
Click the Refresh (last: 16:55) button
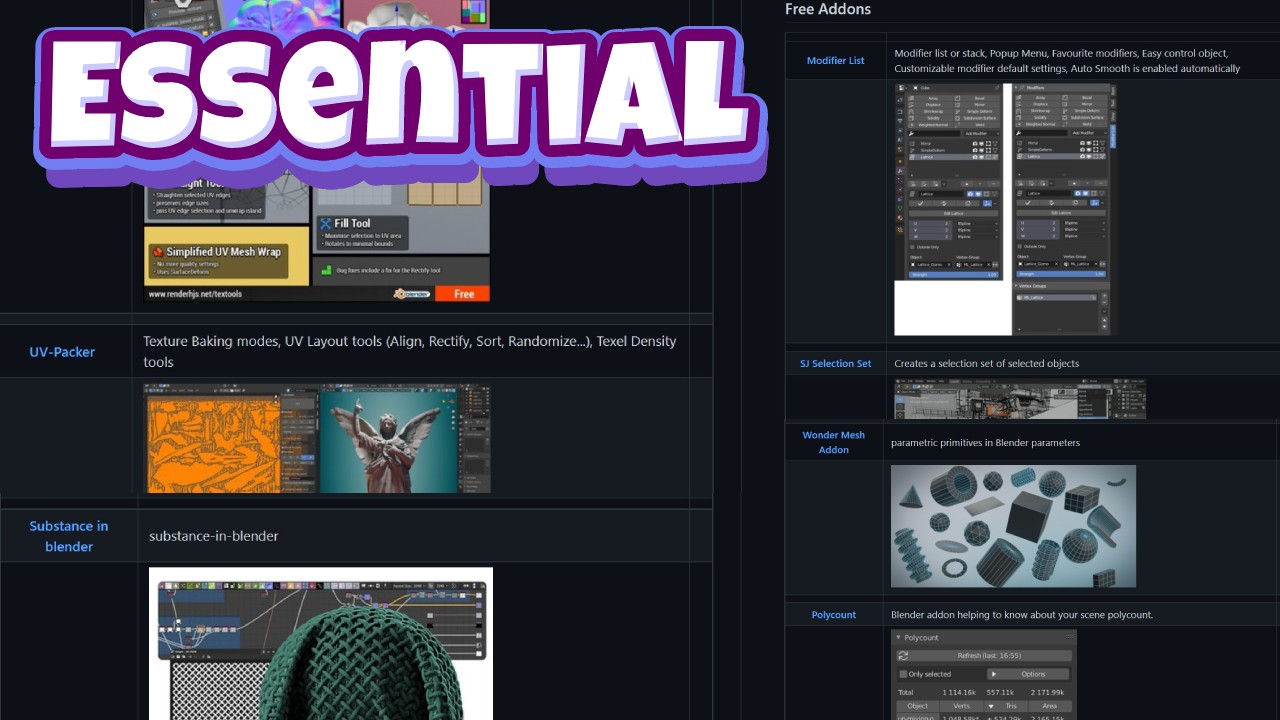click(989, 655)
